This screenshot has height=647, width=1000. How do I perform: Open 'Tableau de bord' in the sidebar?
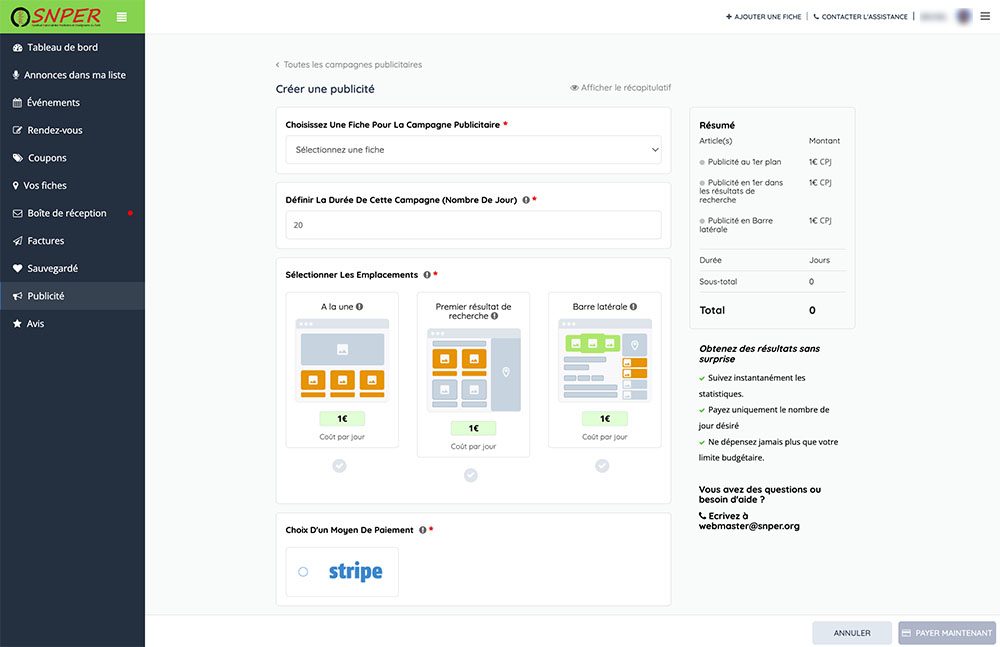[62, 47]
